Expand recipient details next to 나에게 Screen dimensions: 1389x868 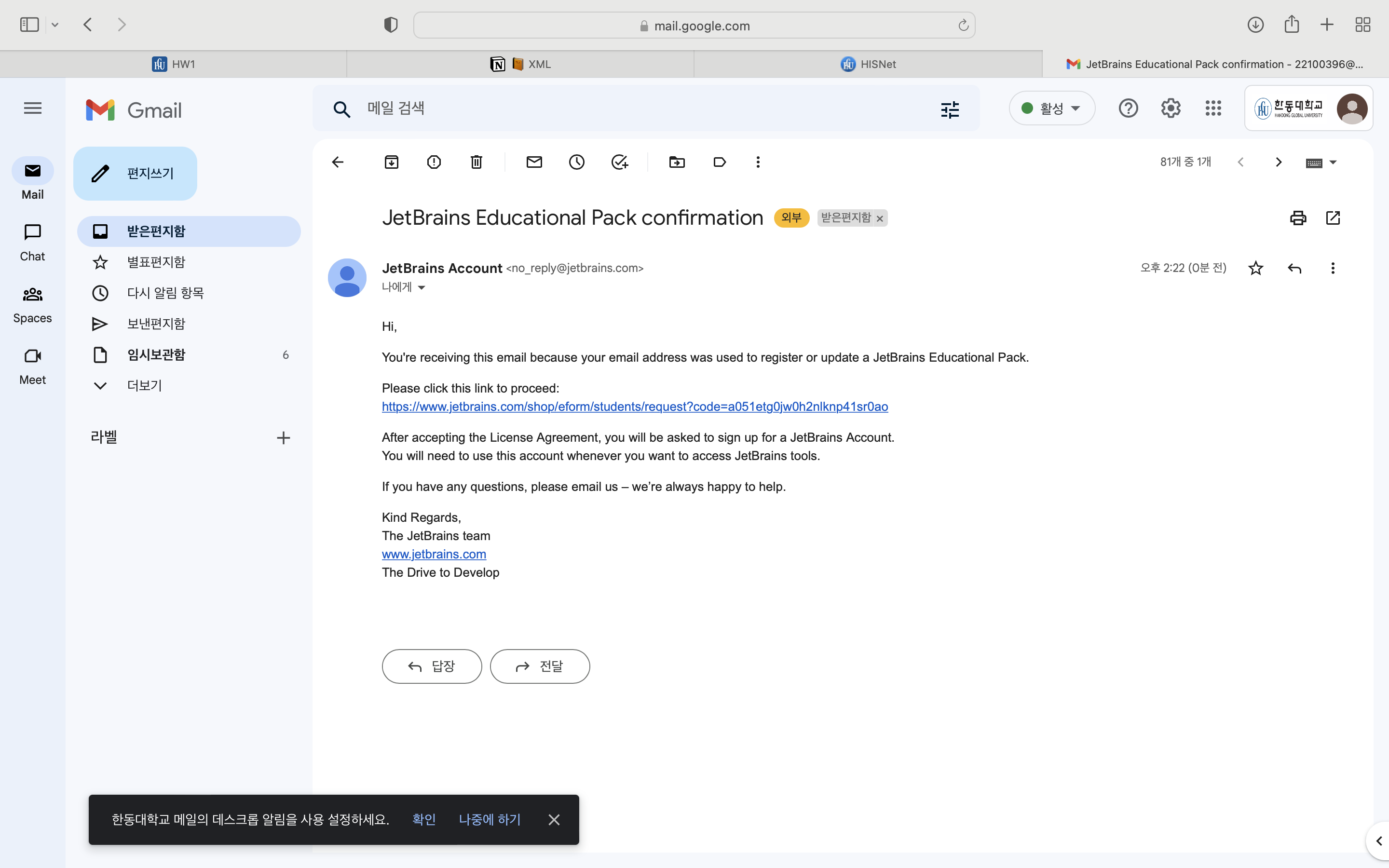pos(422,287)
